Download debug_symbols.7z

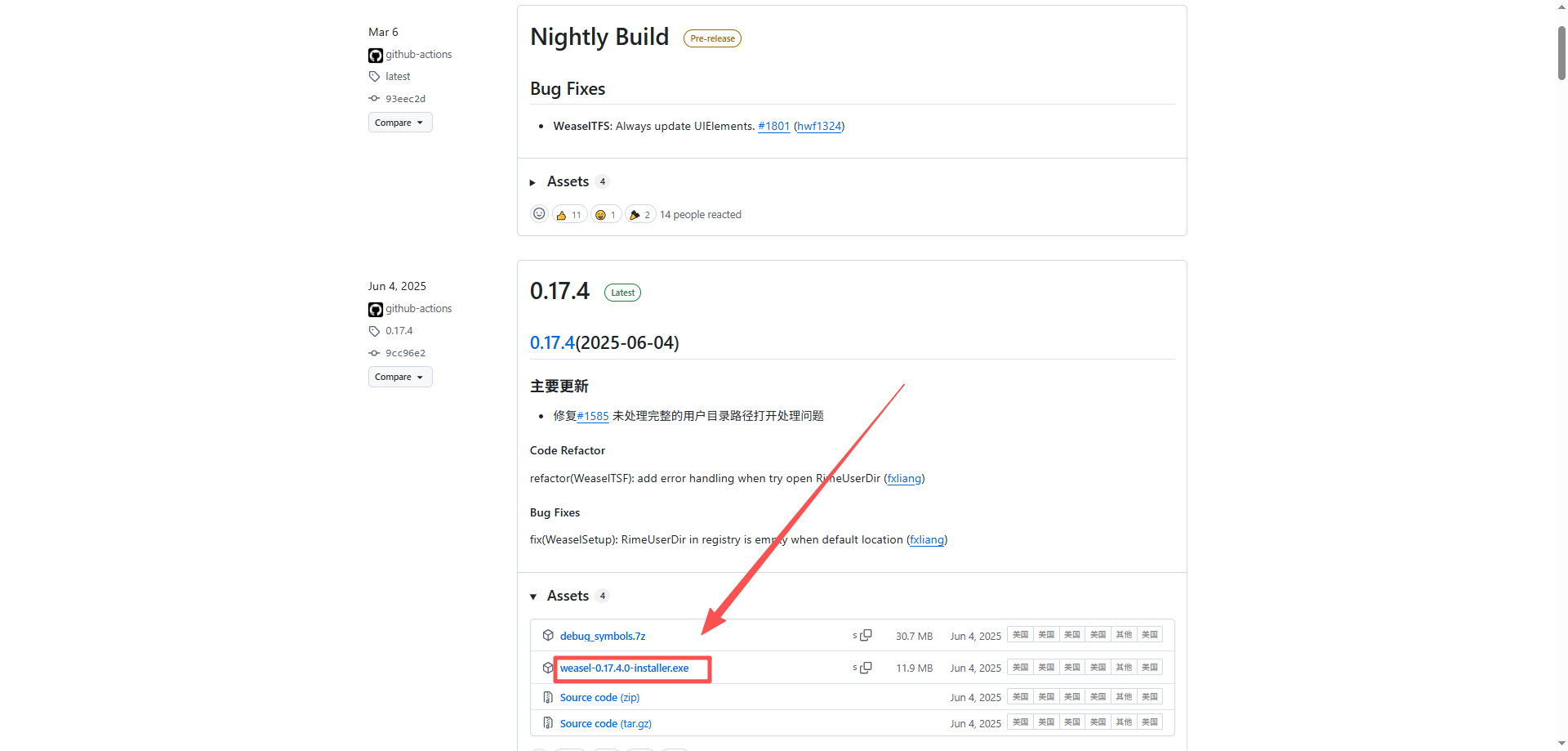pos(603,636)
